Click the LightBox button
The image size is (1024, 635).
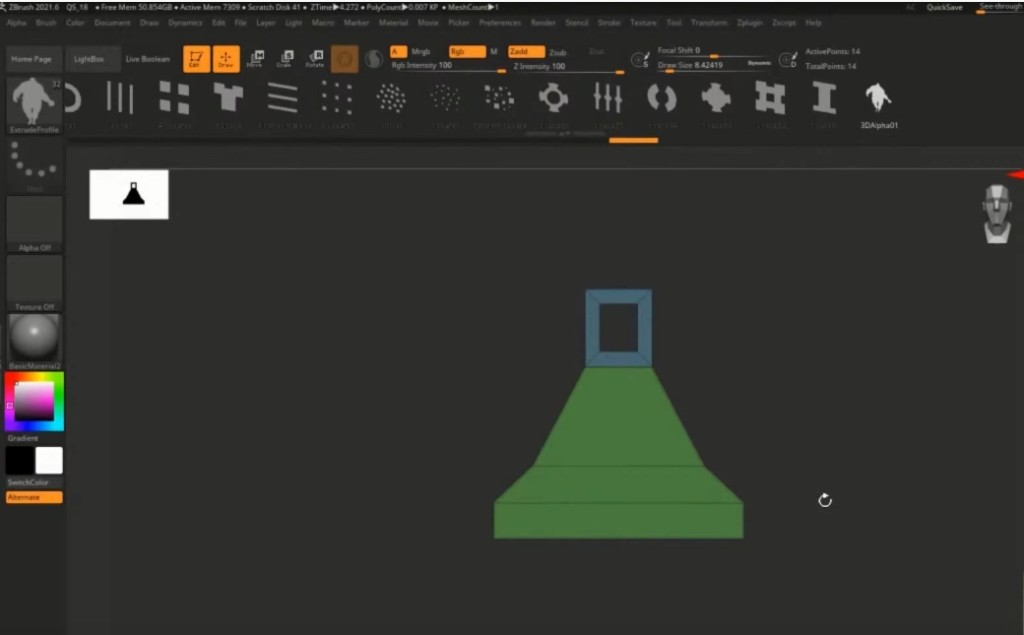click(x=88, y=59)
